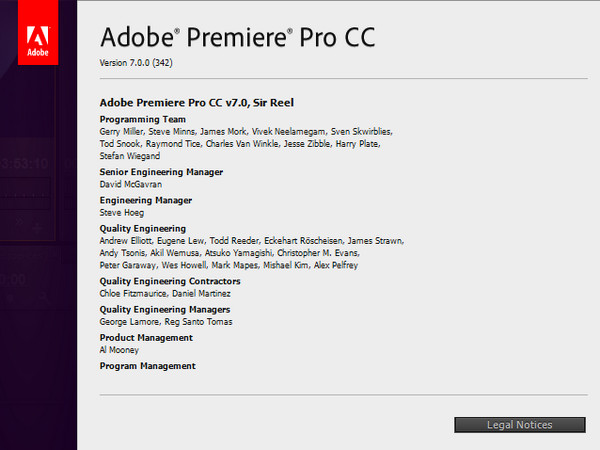The width and height of the screenshot is (600, 450).
Task: Click the Engineering Manager heading
Action: coord(146,200)
